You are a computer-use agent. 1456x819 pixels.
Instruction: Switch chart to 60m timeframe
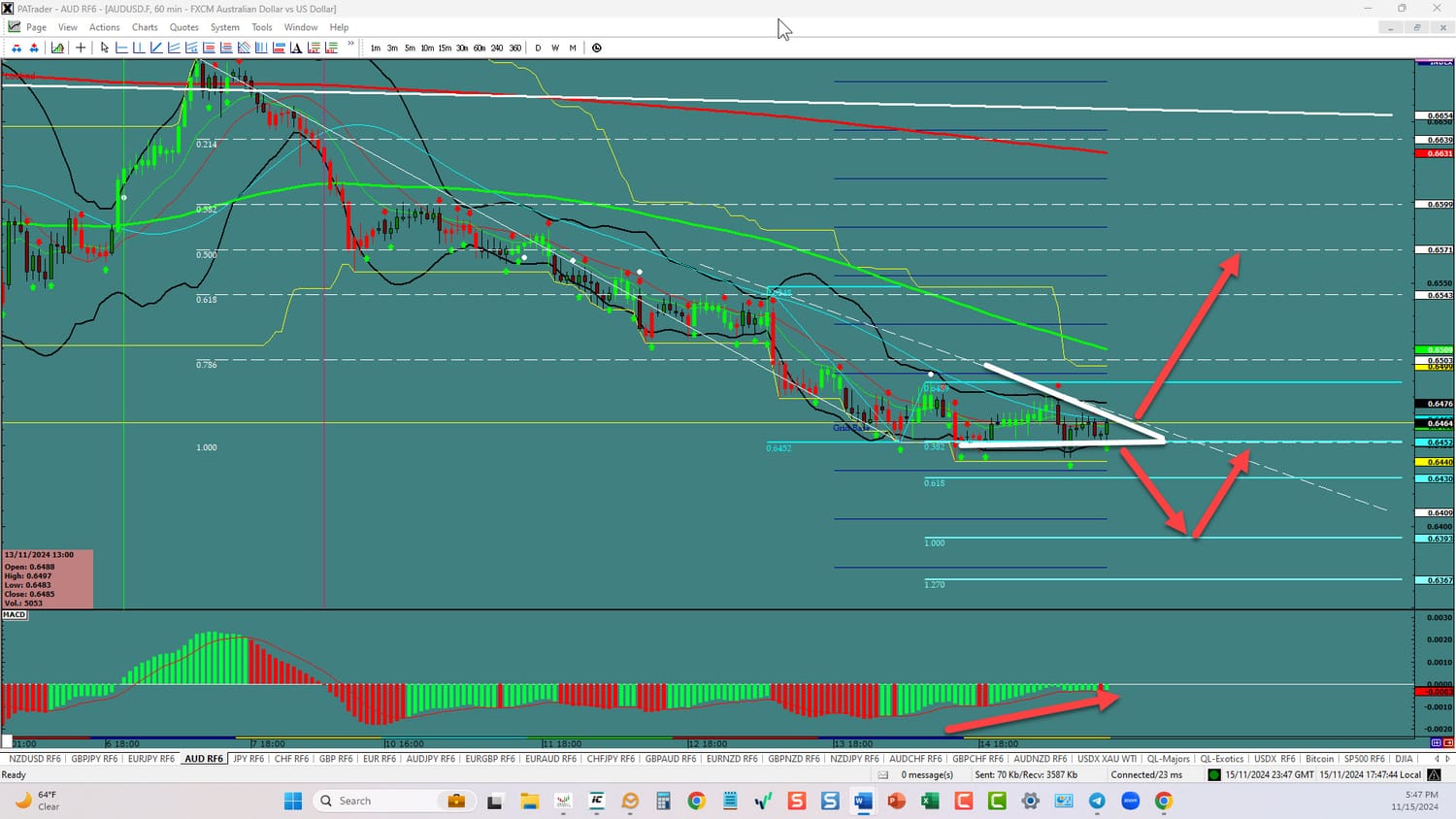click(x=480, y=48)
